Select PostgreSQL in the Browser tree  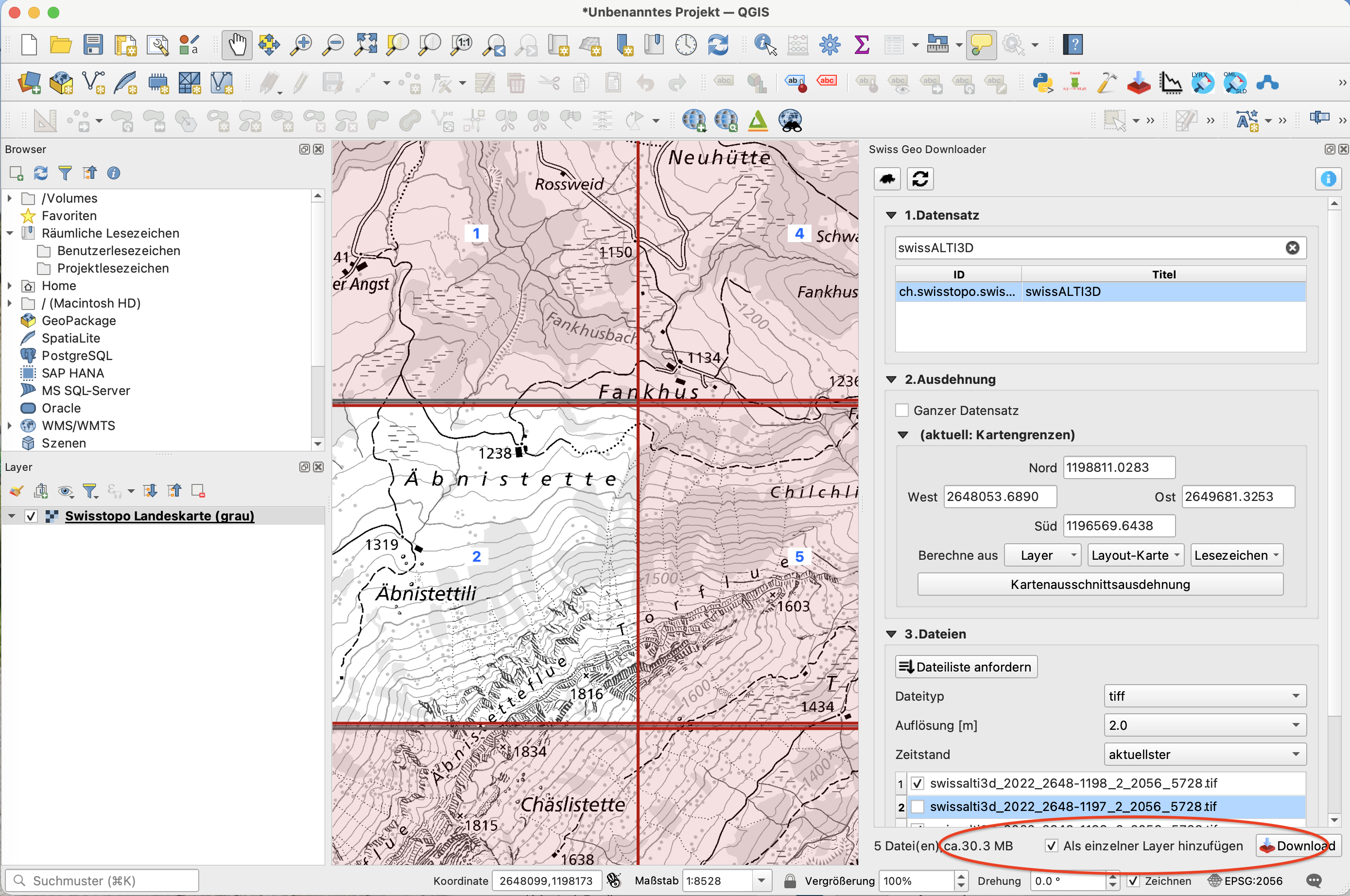click(77, 355)
